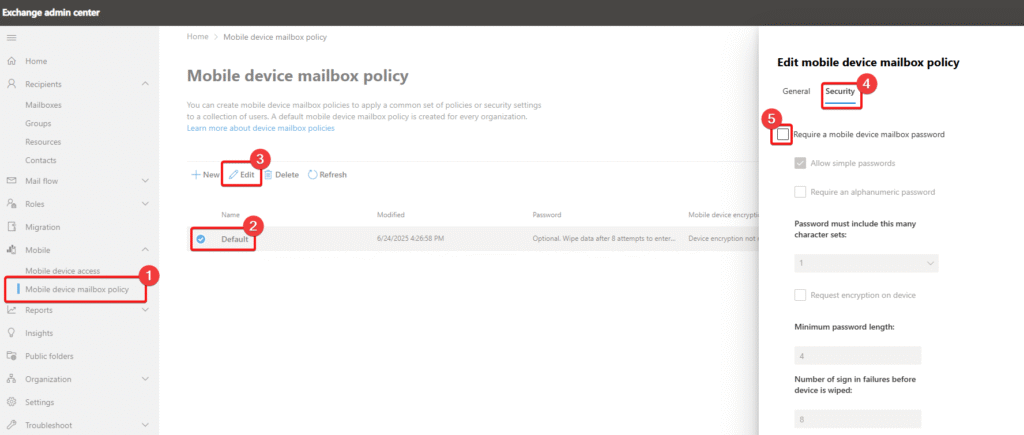
Task: Open Learn more about device mailbox policies
Action: pyautogui.click(x=260, y=128)
